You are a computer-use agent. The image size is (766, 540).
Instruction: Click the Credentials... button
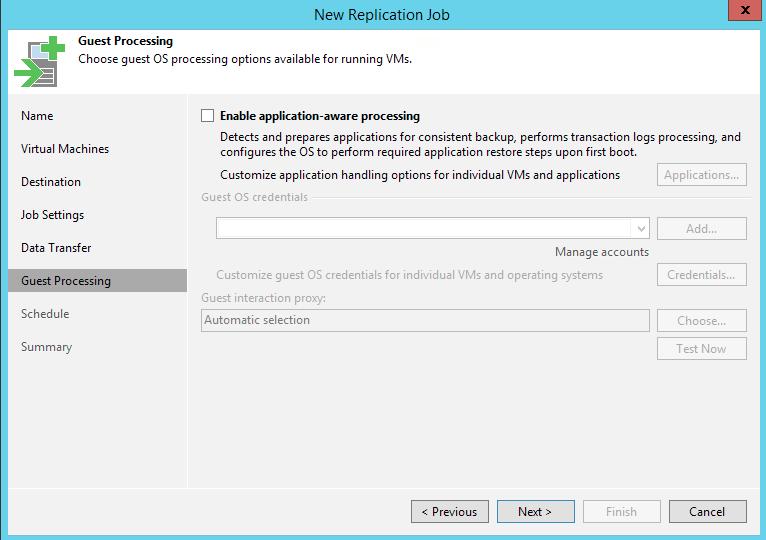[x=702, y=275]
